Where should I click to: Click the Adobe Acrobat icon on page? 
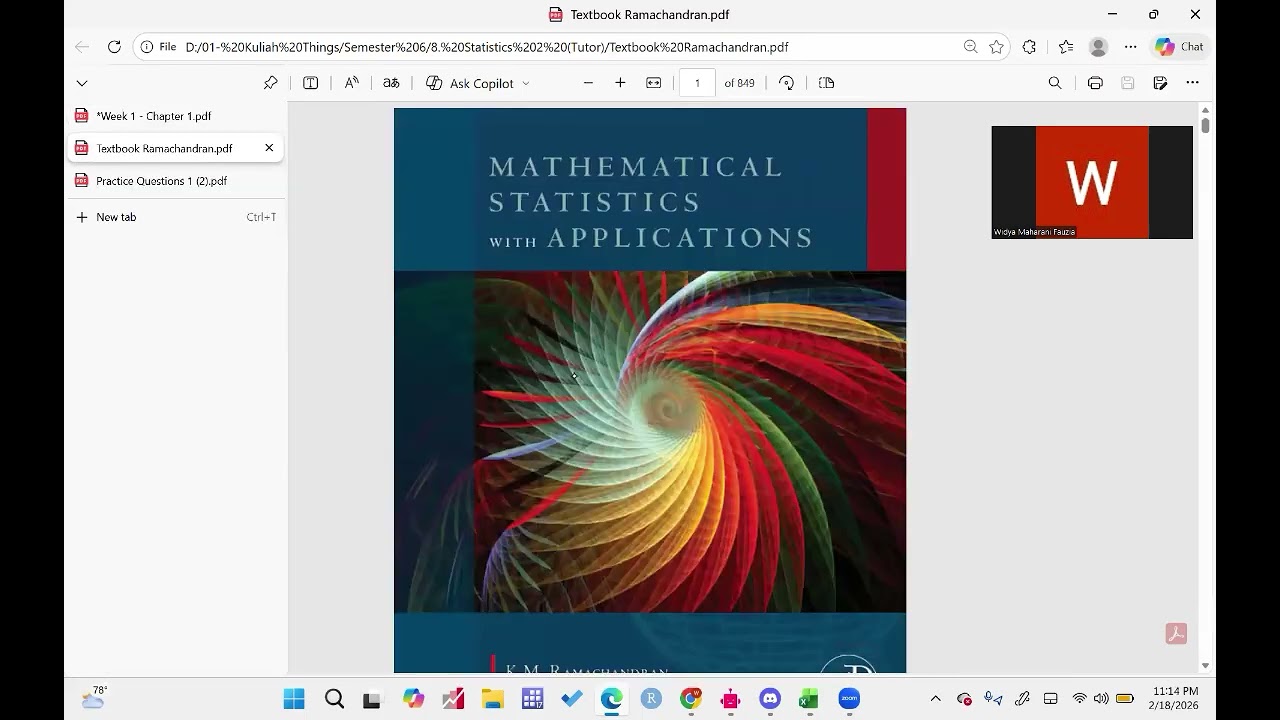[x=1176, y=634]
